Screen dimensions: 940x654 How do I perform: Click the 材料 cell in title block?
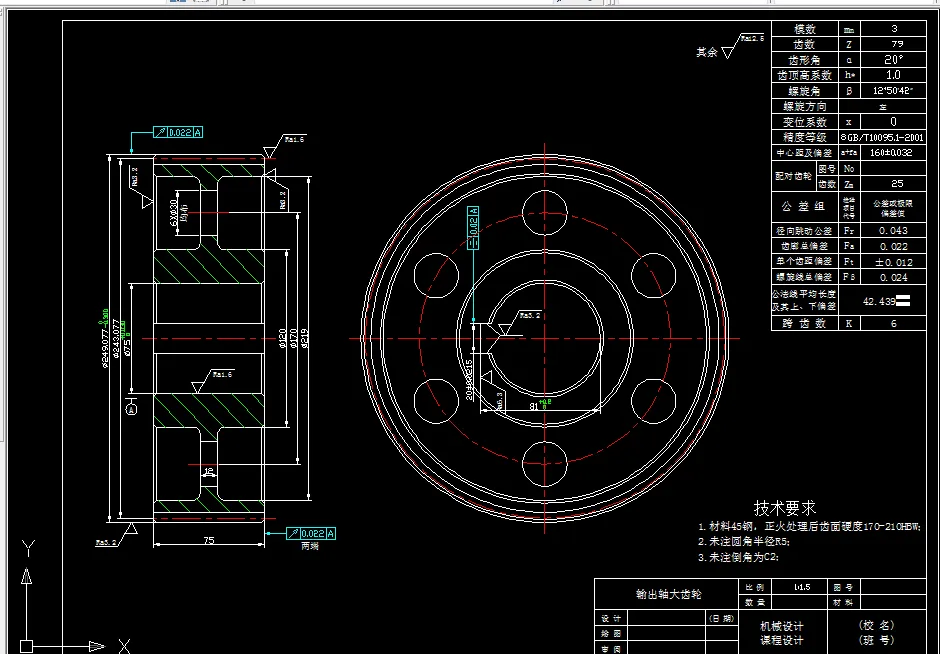pos(843,602)
